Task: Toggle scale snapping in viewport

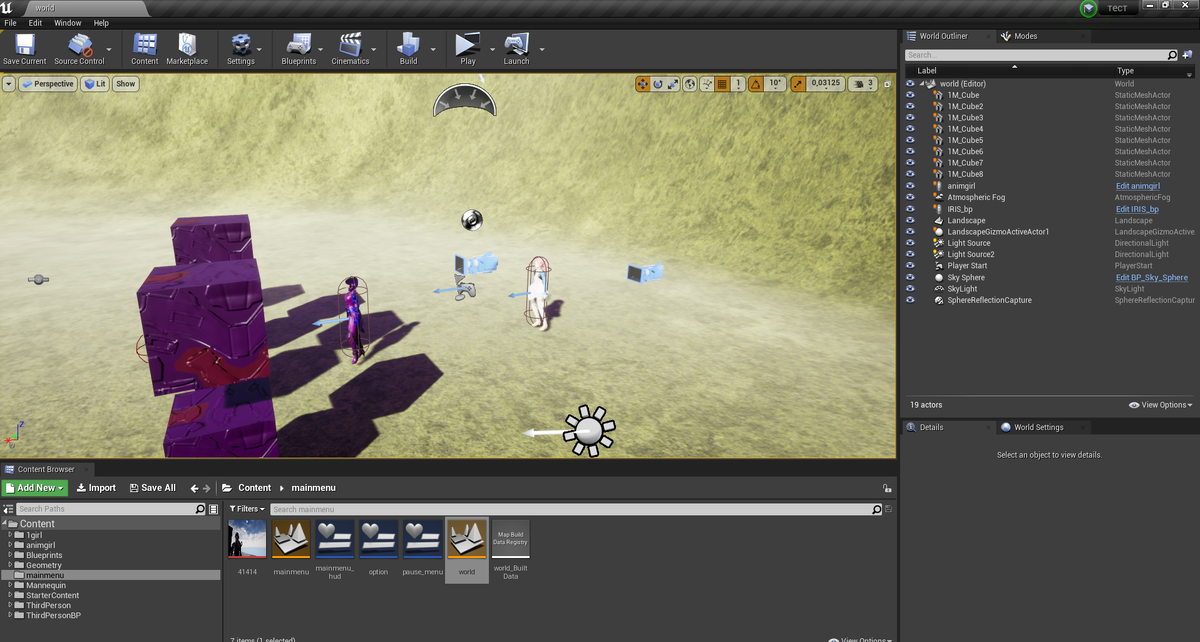Action: 797,84
